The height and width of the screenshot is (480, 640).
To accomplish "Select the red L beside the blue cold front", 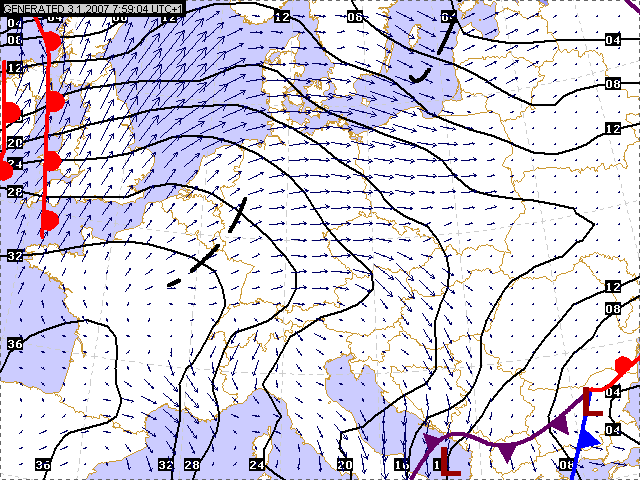I will click(592, 404).
